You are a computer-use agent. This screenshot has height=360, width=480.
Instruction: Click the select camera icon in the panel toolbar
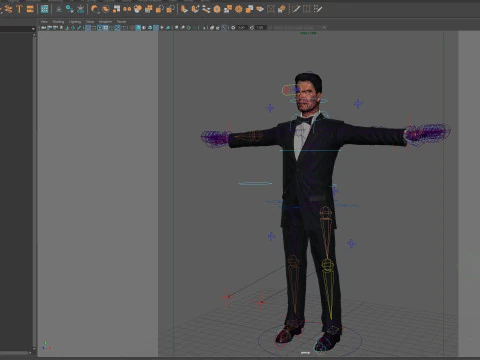43,28
